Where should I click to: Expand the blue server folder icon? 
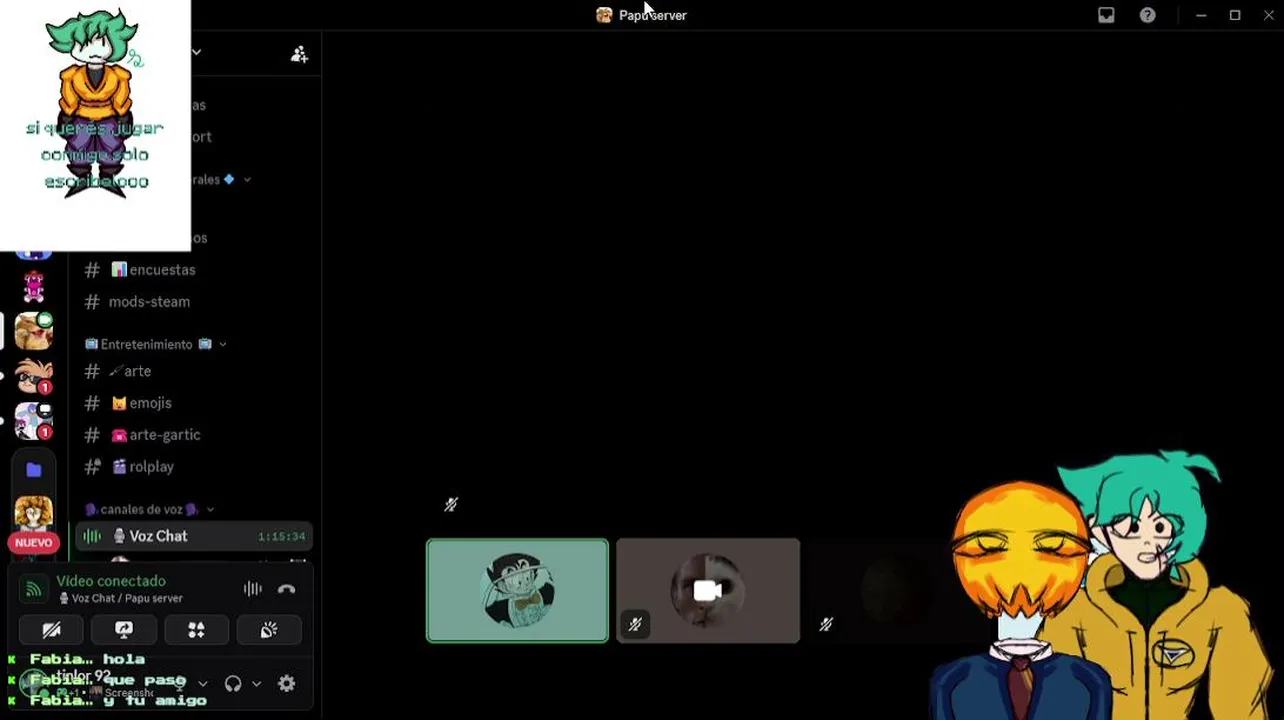(34, 469)
